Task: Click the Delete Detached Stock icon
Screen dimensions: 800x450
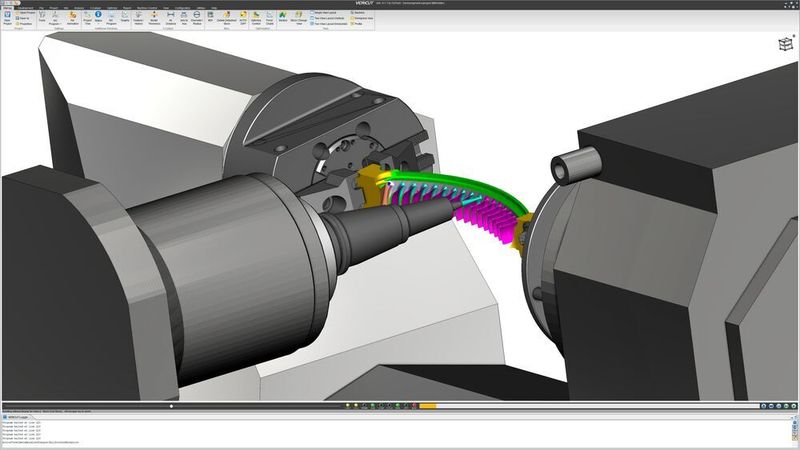Action: [x=227, y=18]
